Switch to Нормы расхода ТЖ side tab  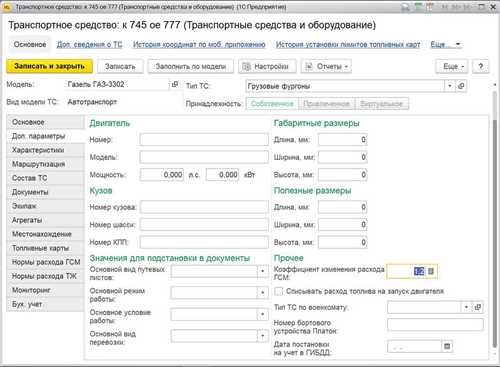click(x=46, y=276)
